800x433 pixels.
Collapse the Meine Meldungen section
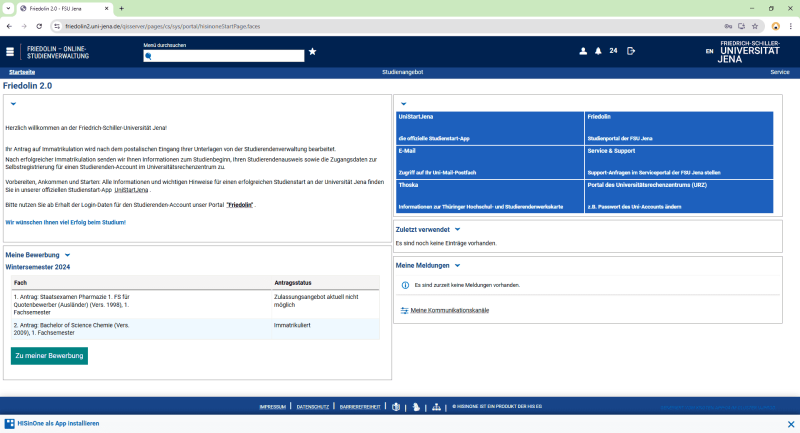point(457,265)
